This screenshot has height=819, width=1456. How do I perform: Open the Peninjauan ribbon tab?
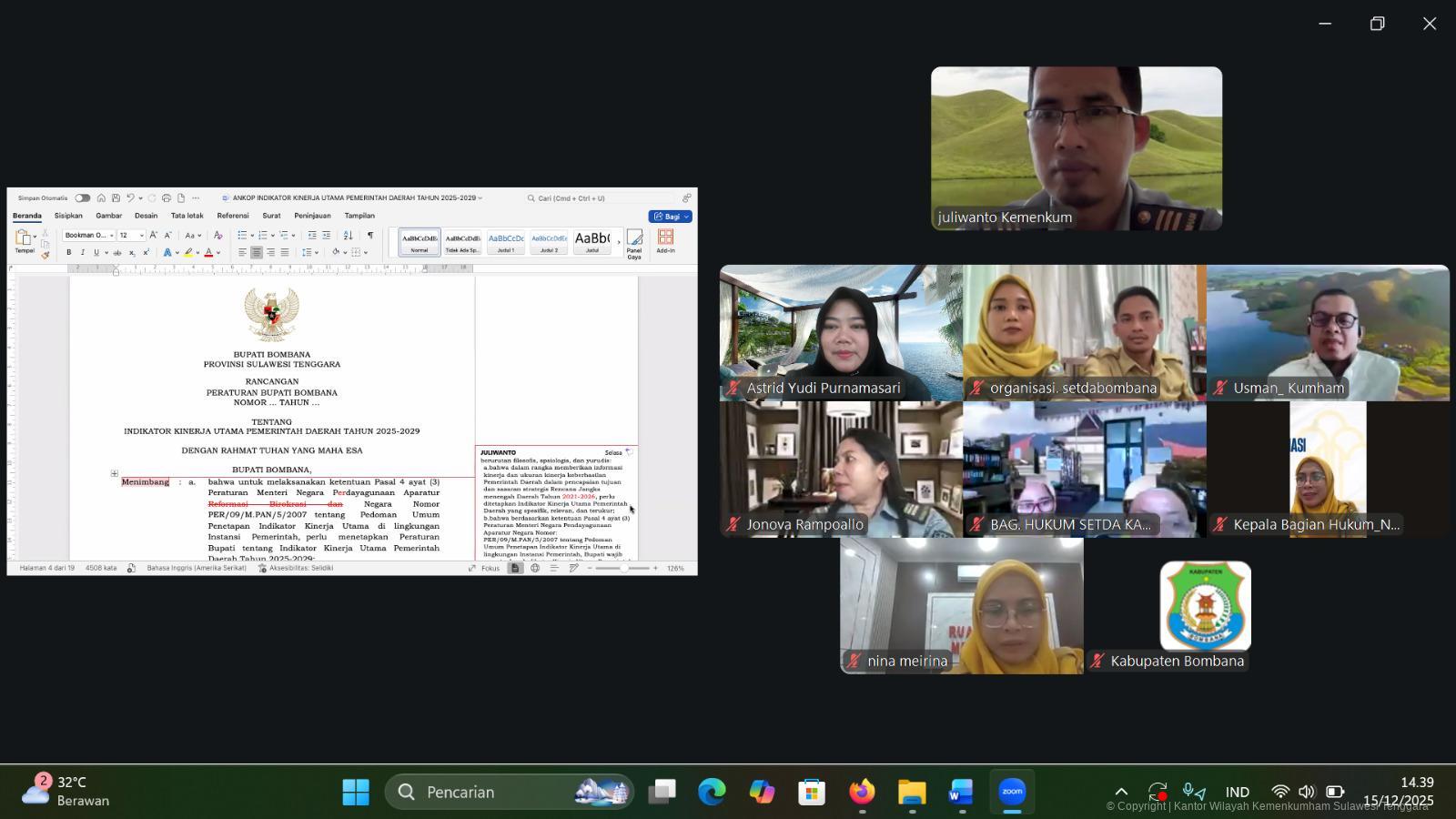[x=312, y=216]
